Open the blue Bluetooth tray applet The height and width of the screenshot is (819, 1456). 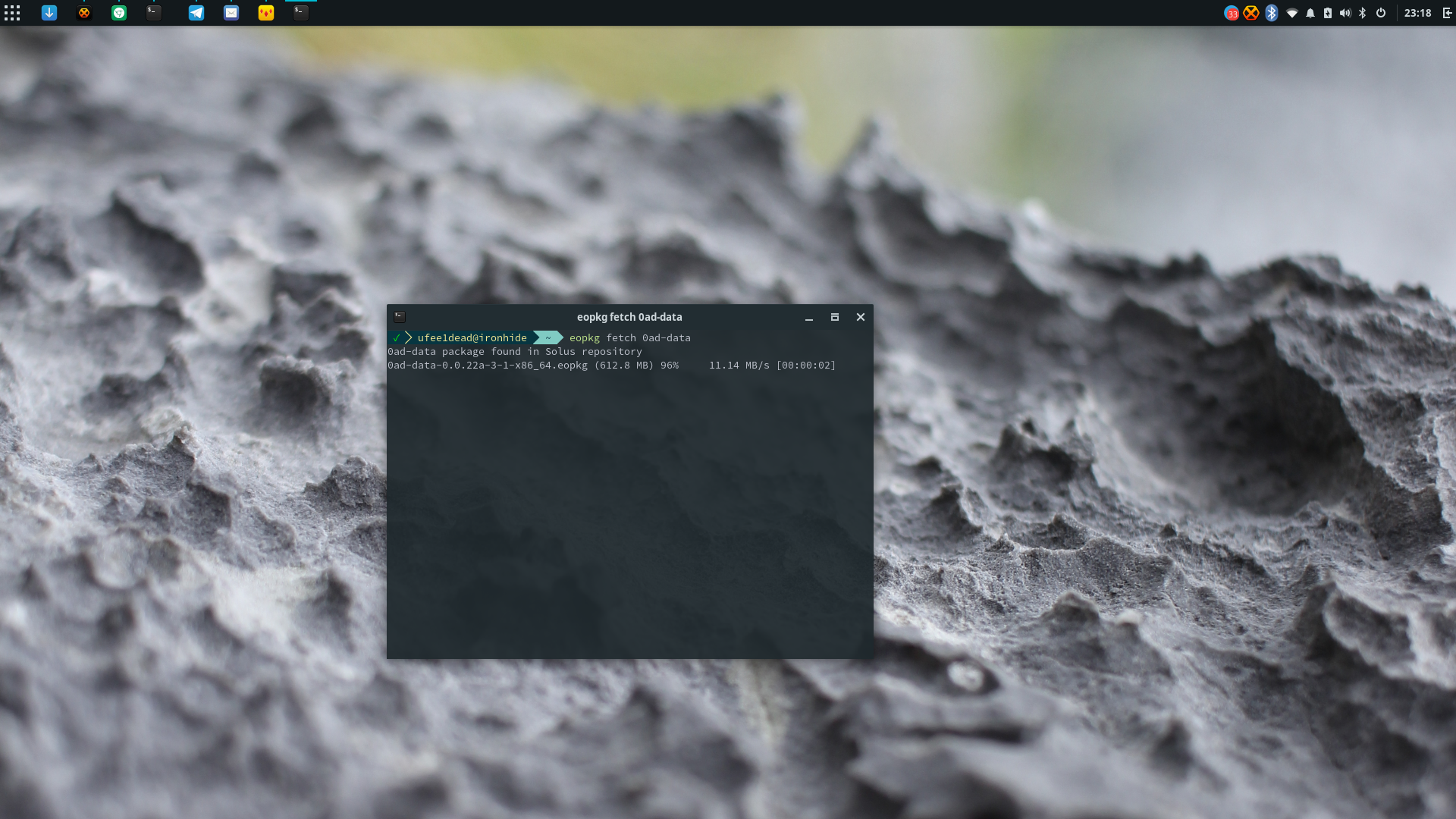pyautogui.click(x=1272, y=13)
